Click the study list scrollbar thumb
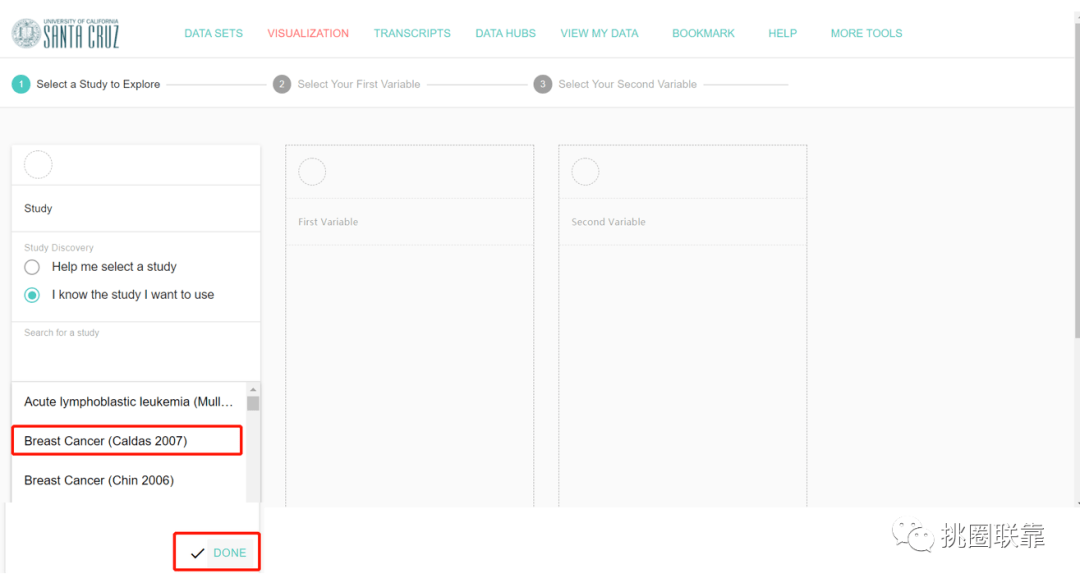 (253, 403)
